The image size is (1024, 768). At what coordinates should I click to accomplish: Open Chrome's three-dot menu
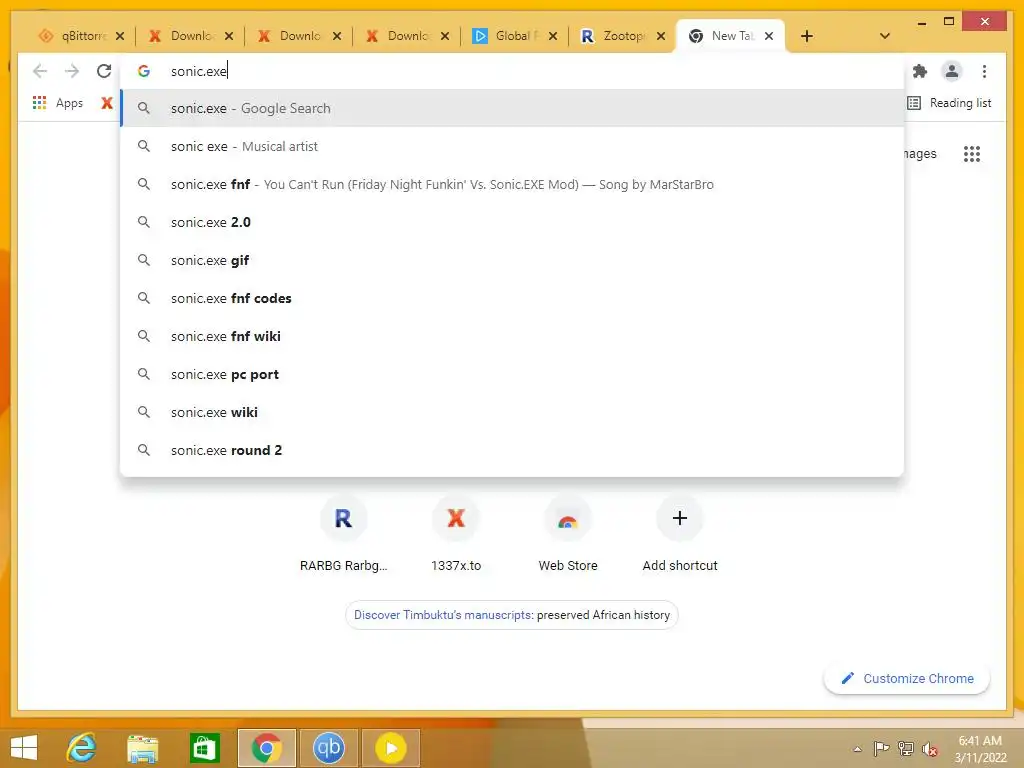tap(984, 71)
